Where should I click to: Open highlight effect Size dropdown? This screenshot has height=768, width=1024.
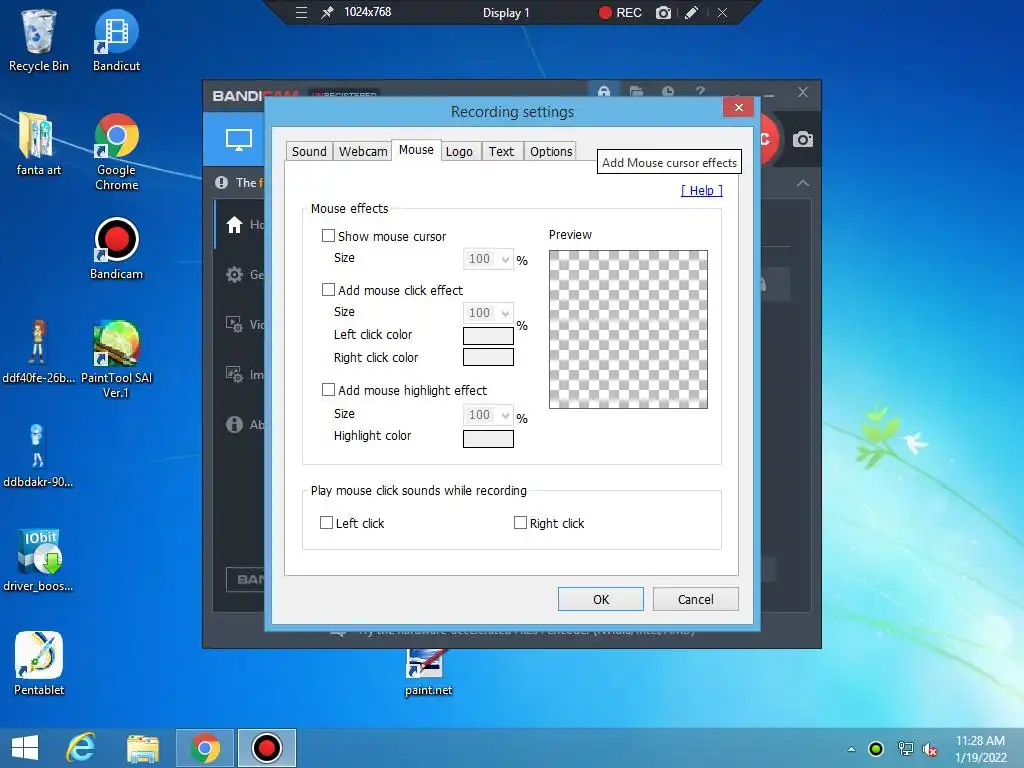[488, 415]
